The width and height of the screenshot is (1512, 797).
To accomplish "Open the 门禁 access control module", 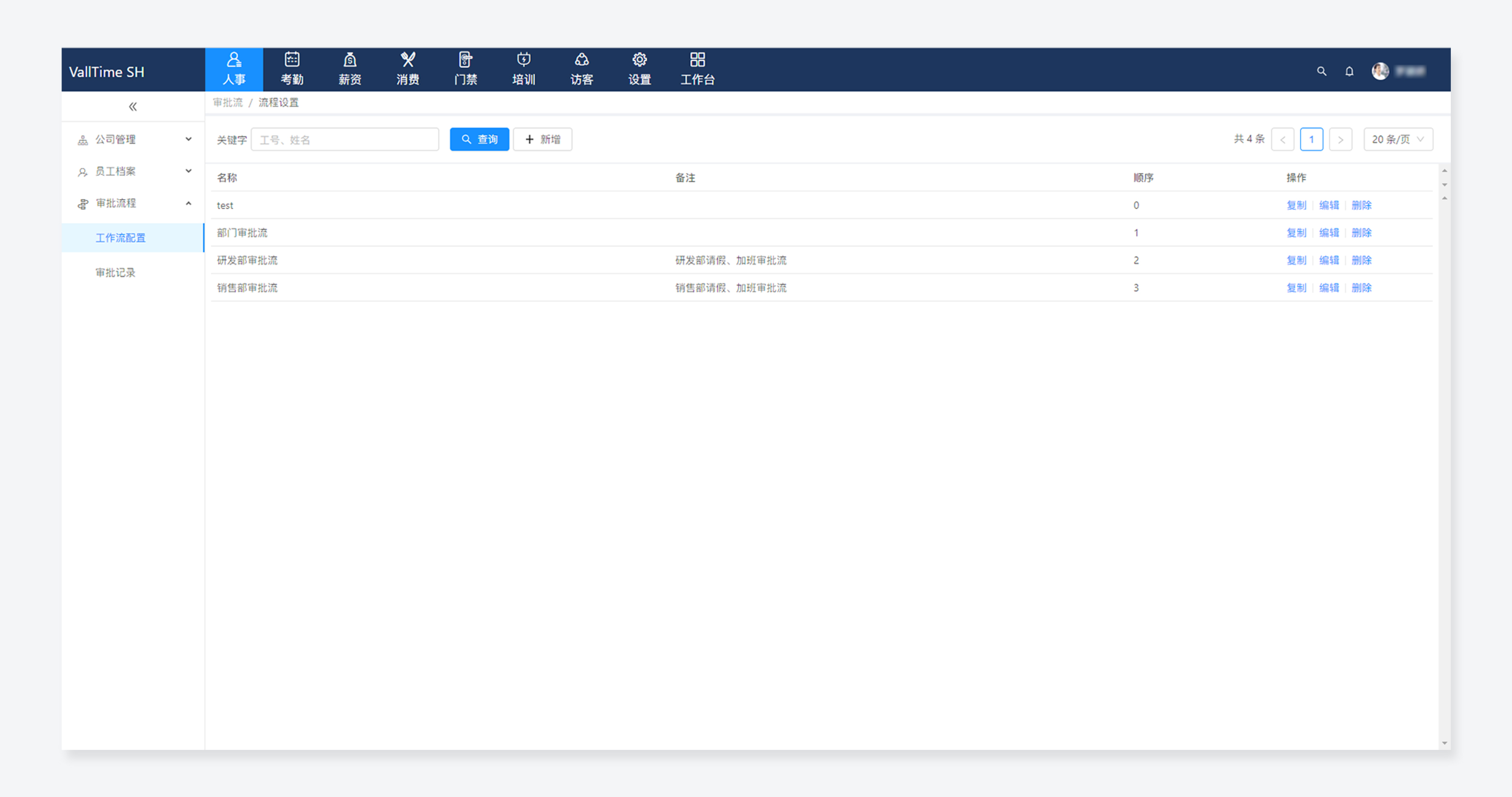I will point(465,69).
